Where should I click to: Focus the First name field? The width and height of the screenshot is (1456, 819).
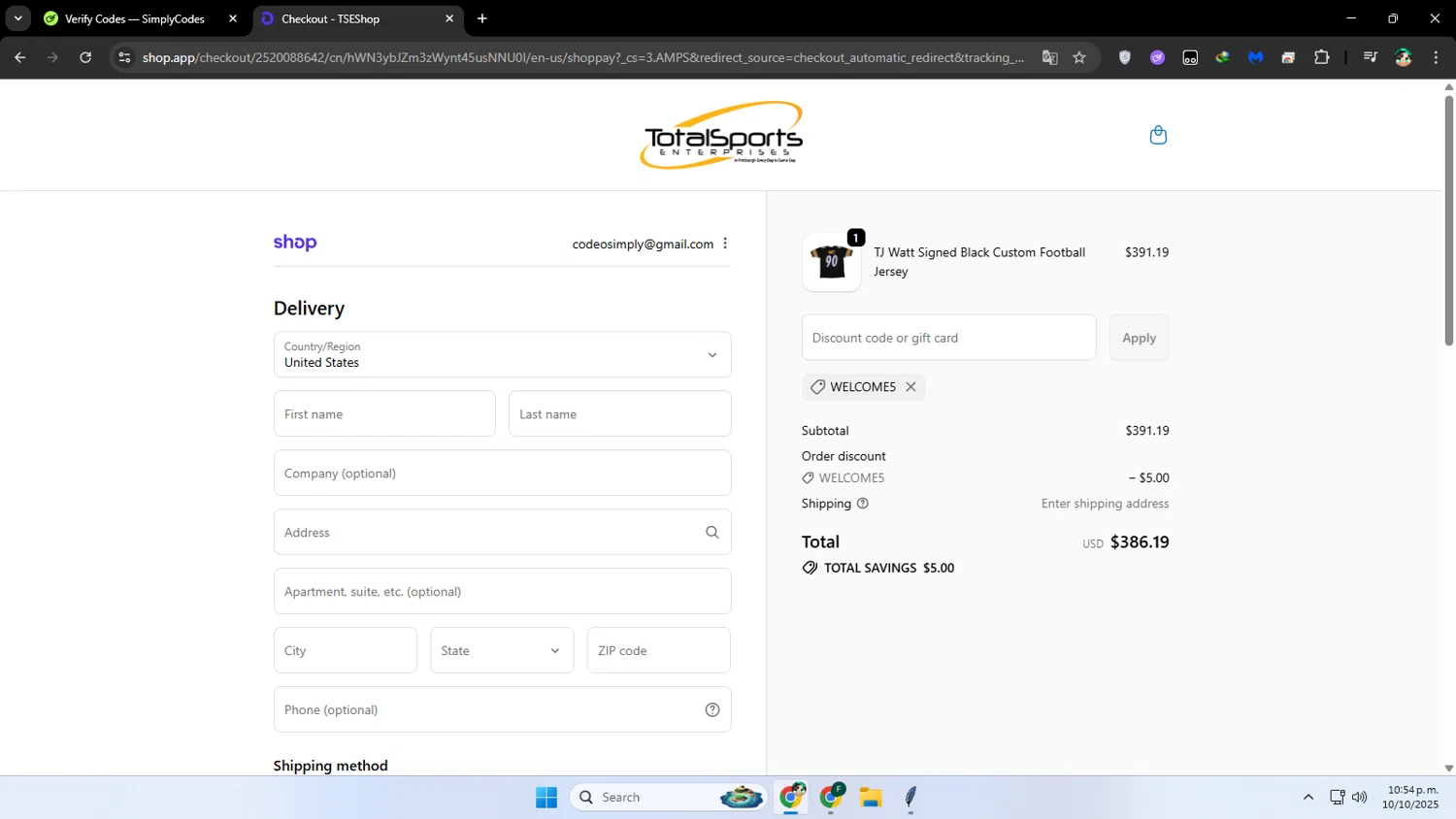click(384, 413)
